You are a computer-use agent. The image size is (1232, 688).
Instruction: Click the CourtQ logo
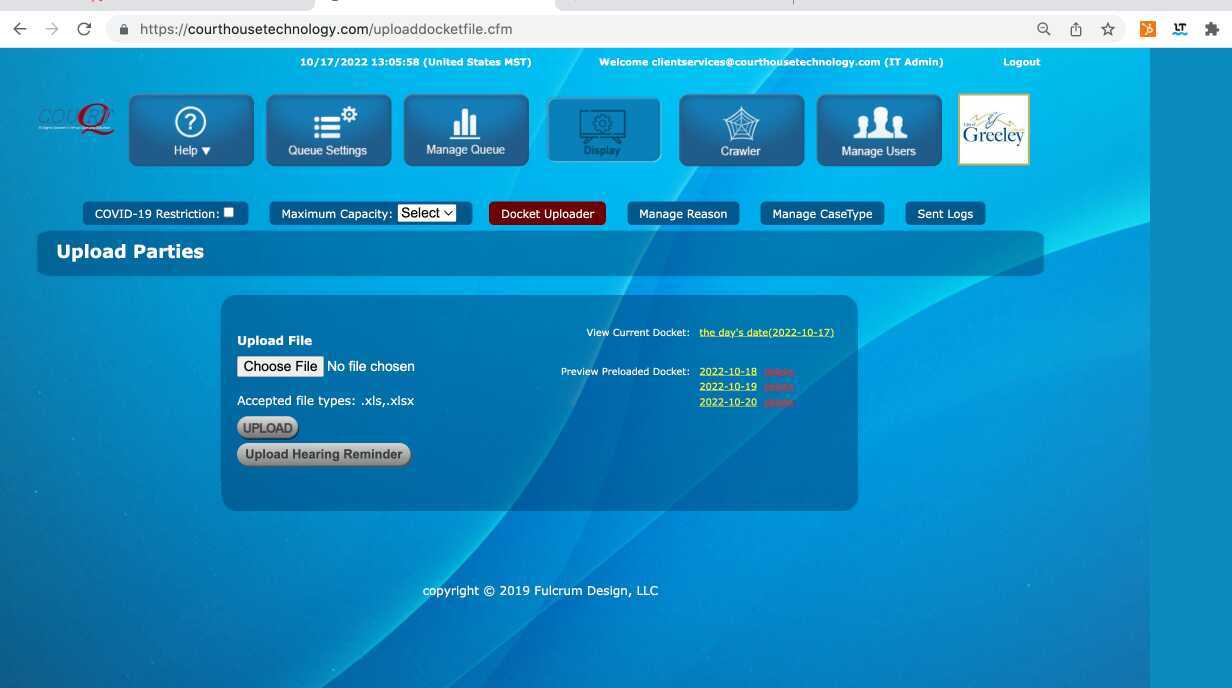tap(77, 118)
